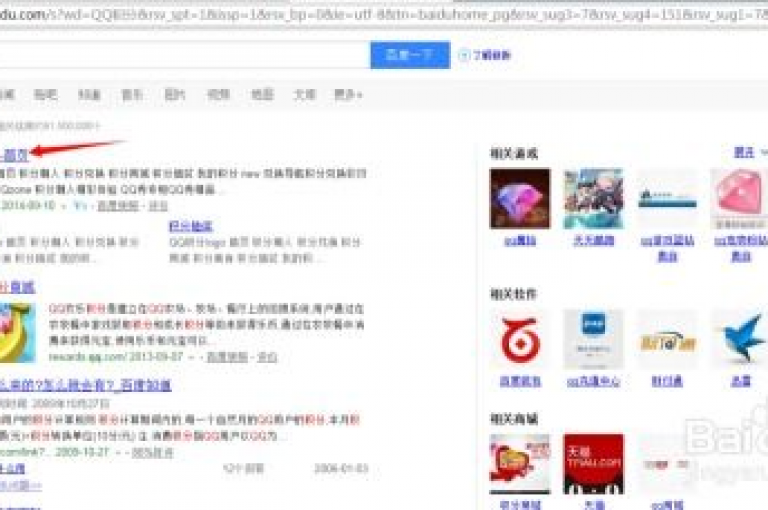Screen dimensions: 768x510
Task: Open the 财付通 text link
Action: 668,382
